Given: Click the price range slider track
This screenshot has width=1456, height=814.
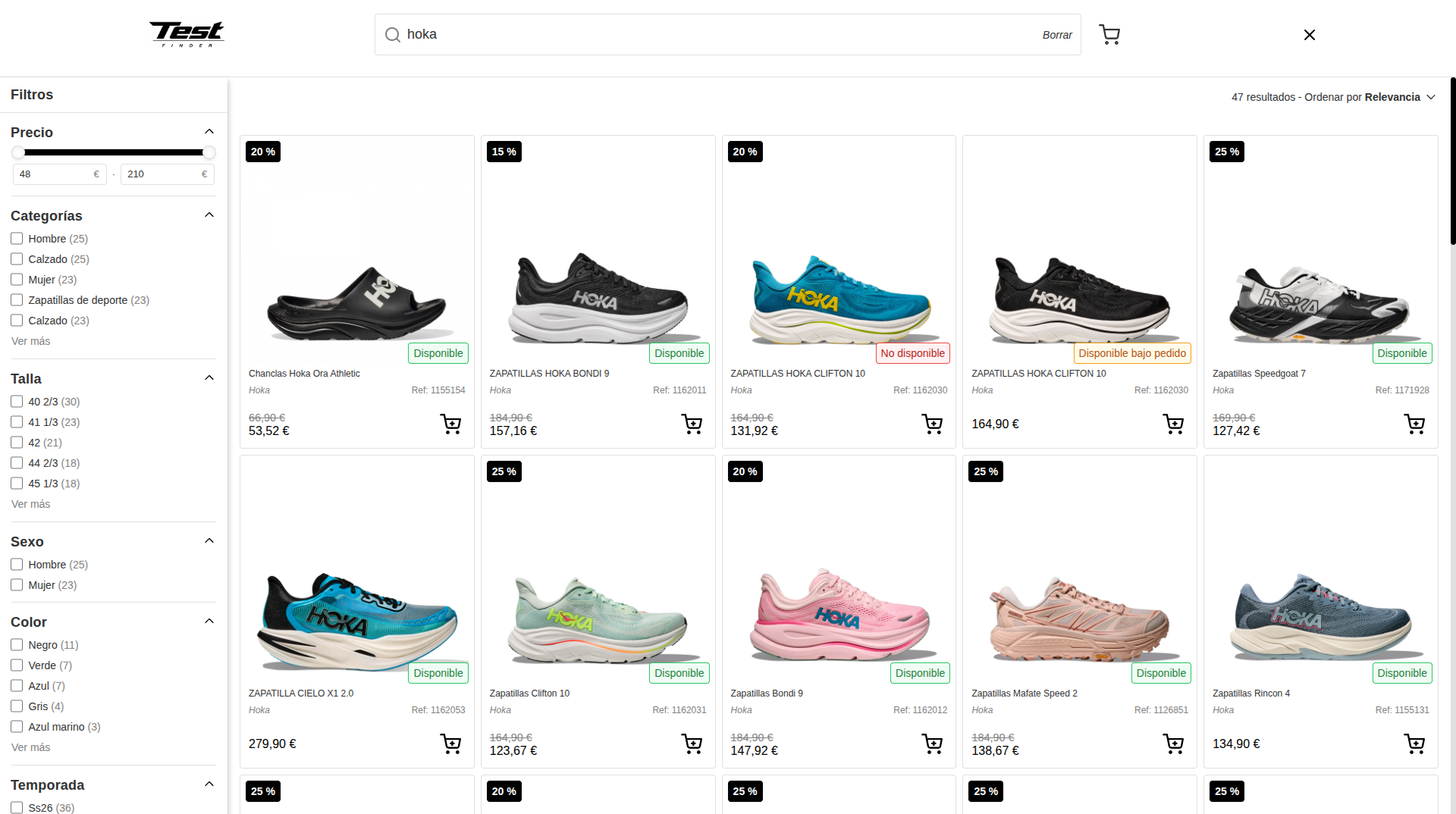Looking at the screenshot, I should 114,152.
